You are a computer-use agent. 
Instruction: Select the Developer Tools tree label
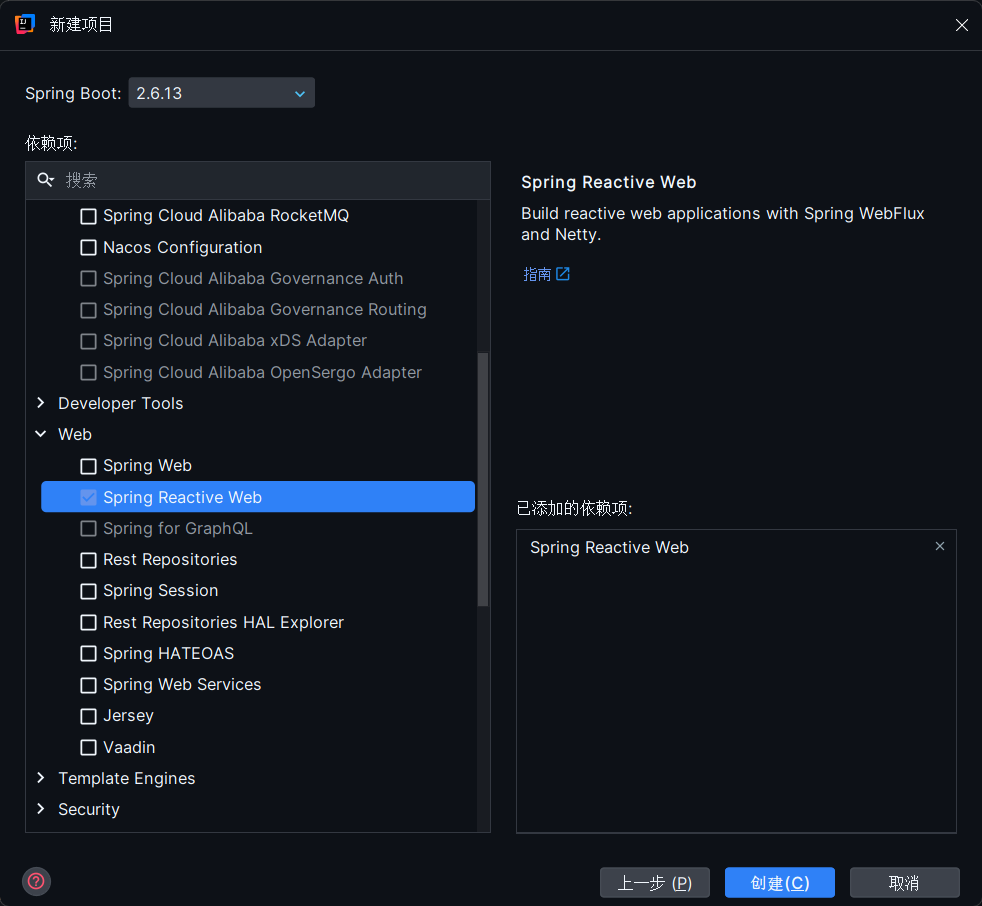121,403
